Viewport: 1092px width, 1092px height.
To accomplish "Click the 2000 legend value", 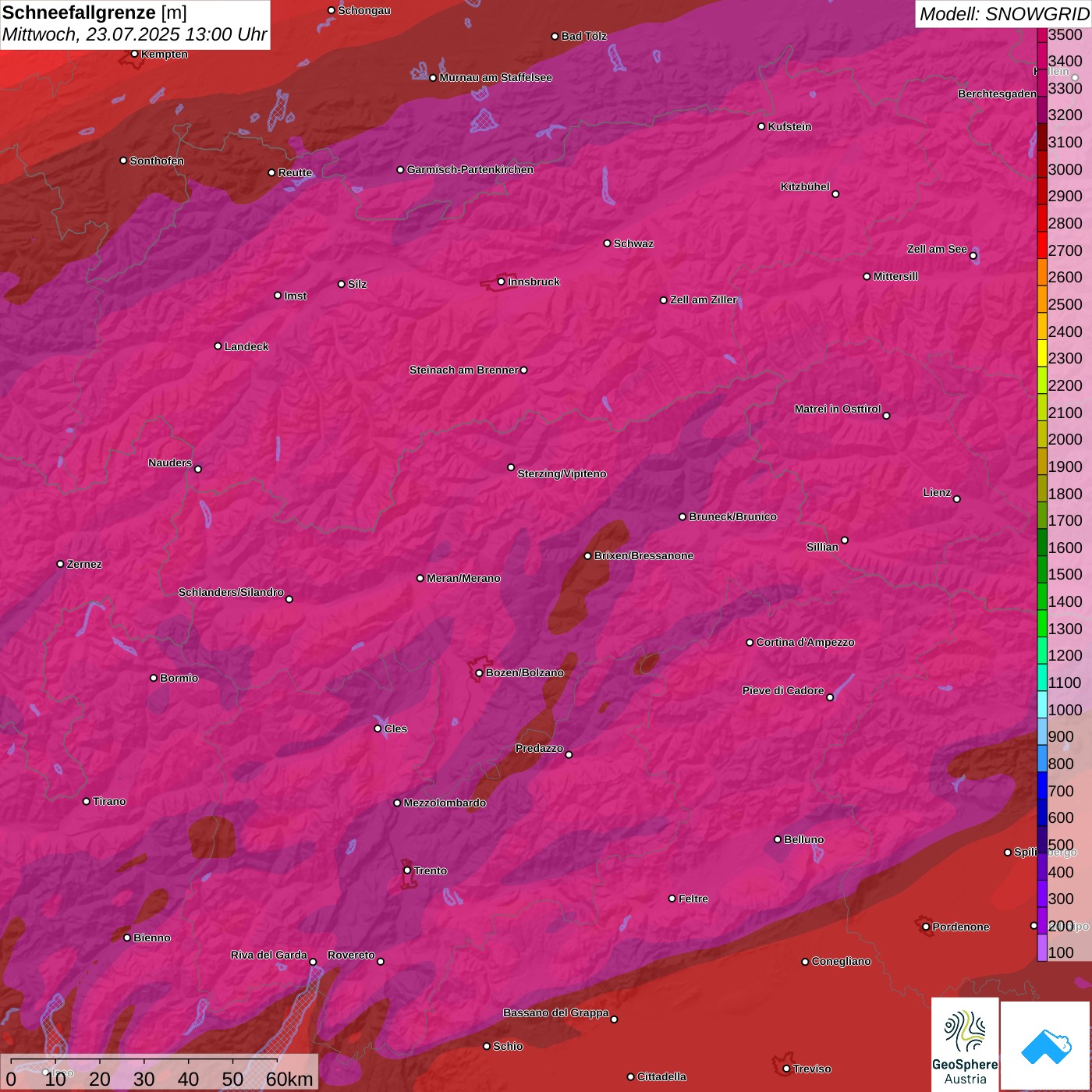I will click(1065, 439).
